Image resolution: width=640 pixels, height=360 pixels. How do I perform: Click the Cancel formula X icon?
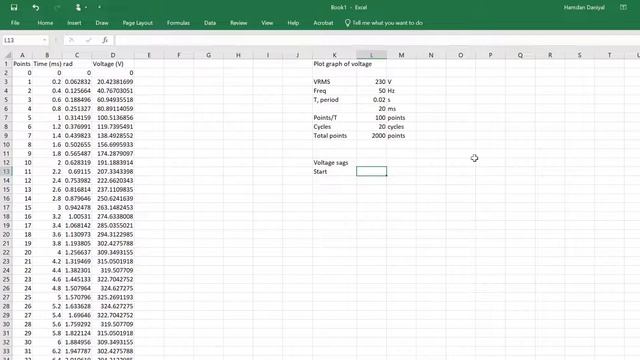71,40
